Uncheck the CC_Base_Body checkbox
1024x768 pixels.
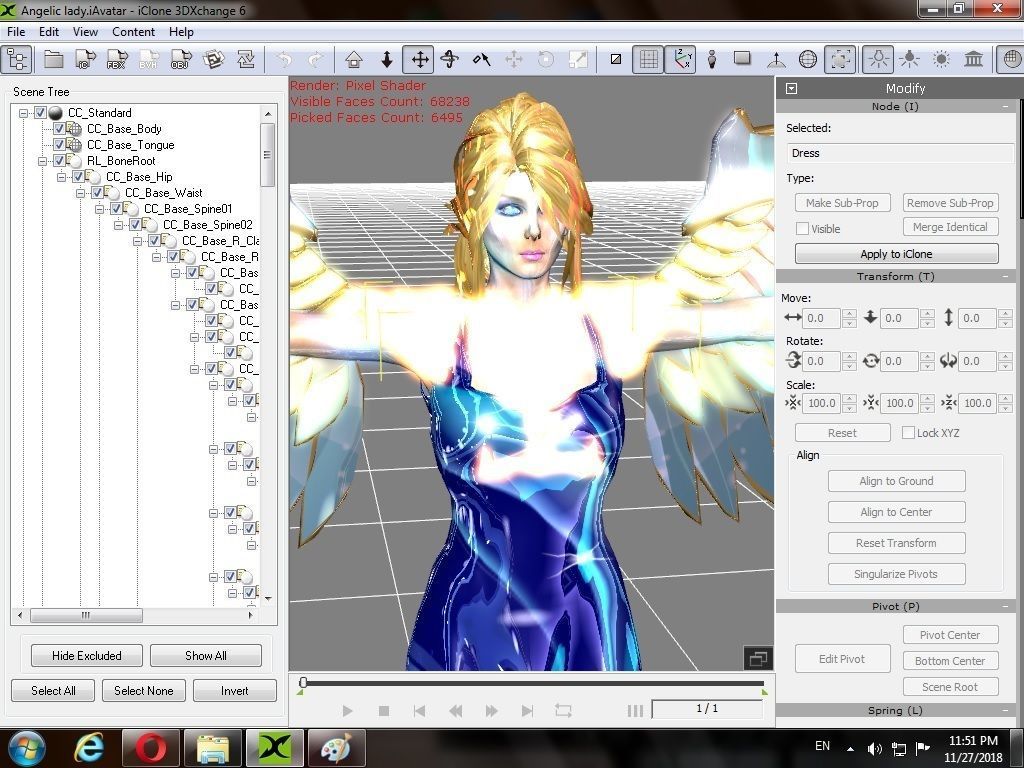click(x=59, y=129)
